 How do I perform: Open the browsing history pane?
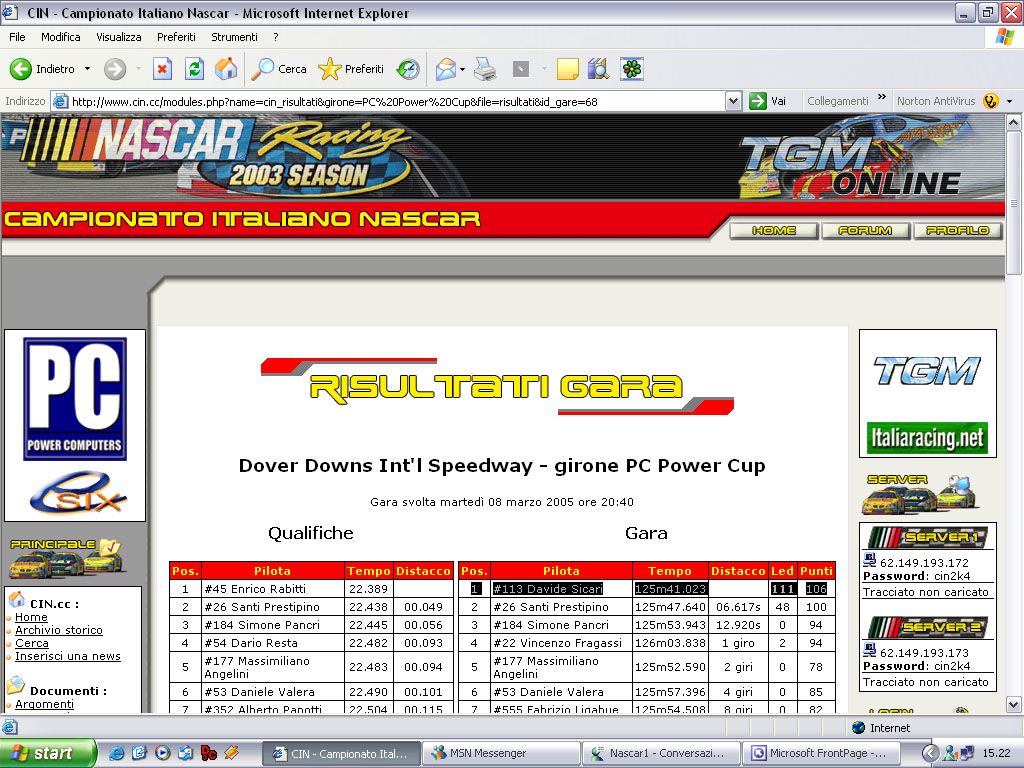(x=408, y=69)
